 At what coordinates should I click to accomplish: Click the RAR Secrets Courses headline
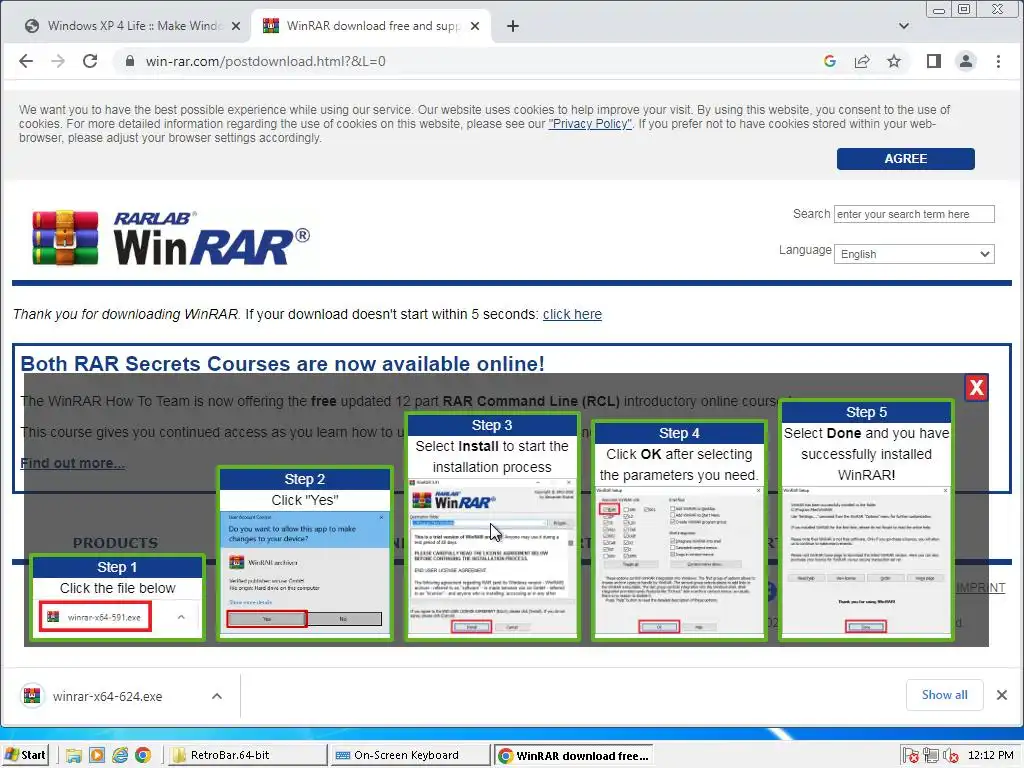(x=282, y=364)
